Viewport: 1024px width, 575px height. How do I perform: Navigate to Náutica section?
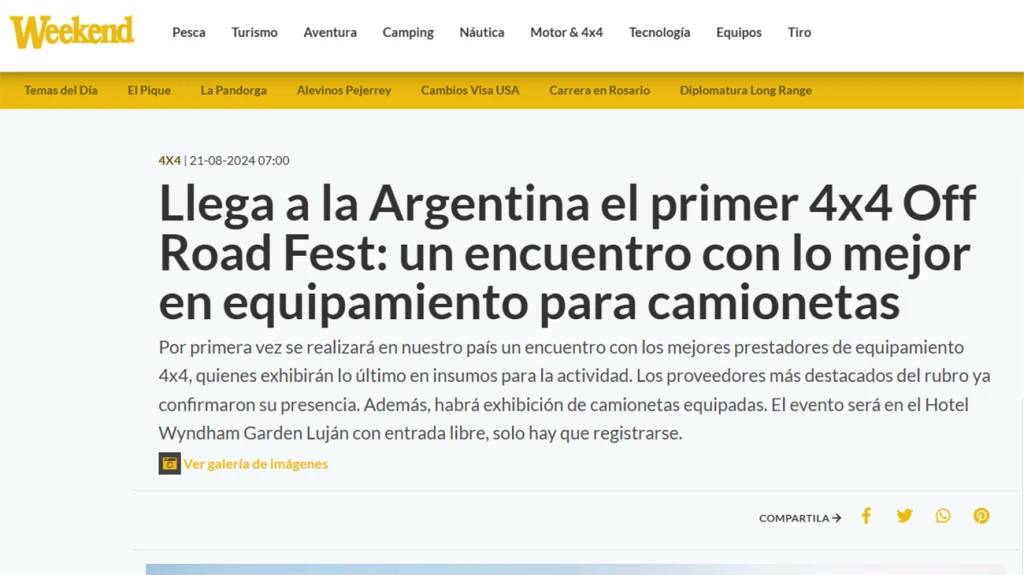(482, 32)
